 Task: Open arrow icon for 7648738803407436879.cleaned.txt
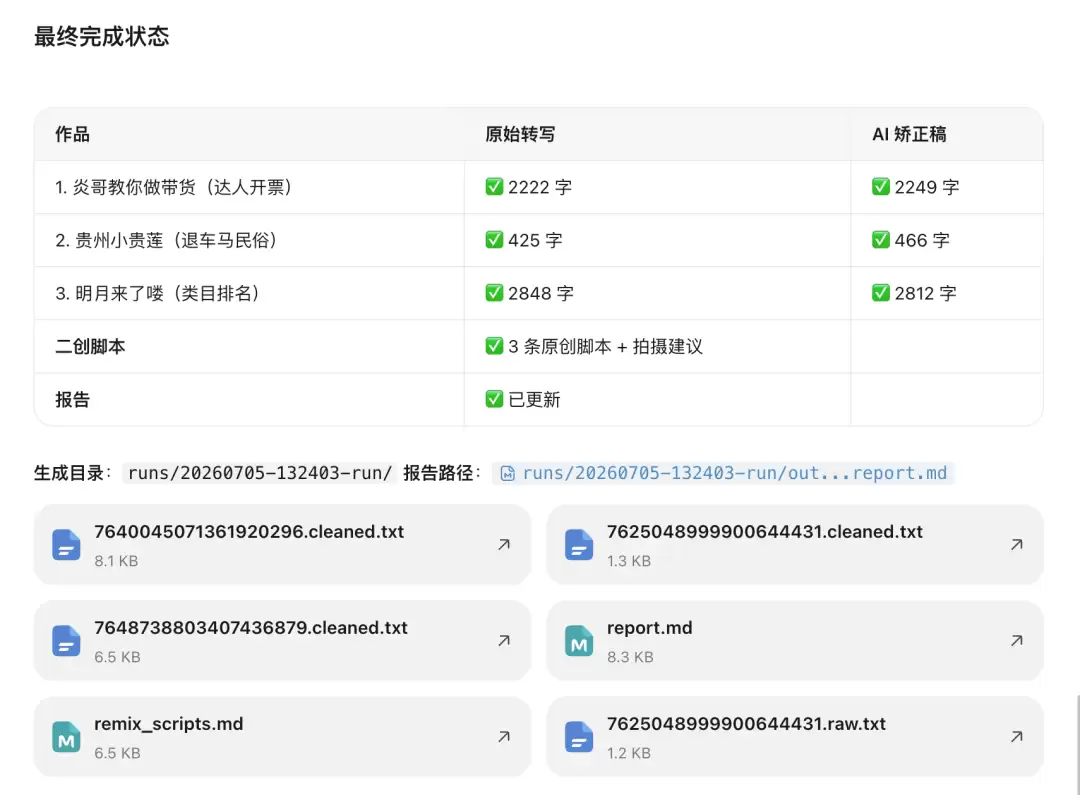504,641
